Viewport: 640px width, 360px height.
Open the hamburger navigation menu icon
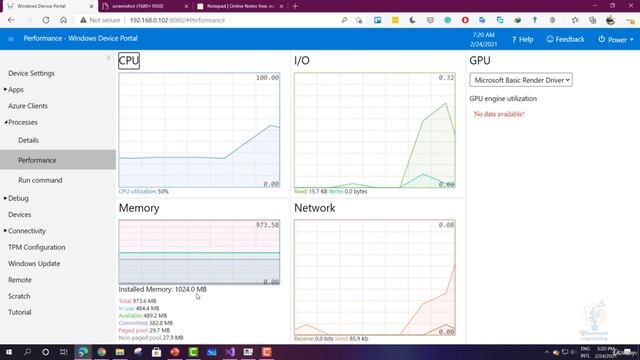(x=11, y=39)
